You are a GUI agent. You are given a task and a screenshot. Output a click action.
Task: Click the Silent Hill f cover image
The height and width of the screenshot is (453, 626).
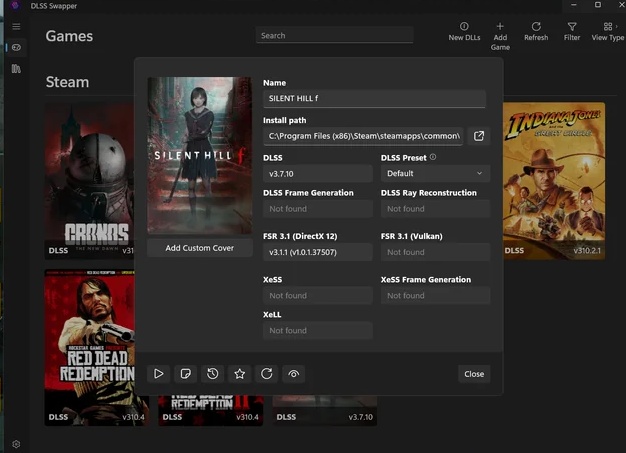pyautogui.click(x=200, y=155)
